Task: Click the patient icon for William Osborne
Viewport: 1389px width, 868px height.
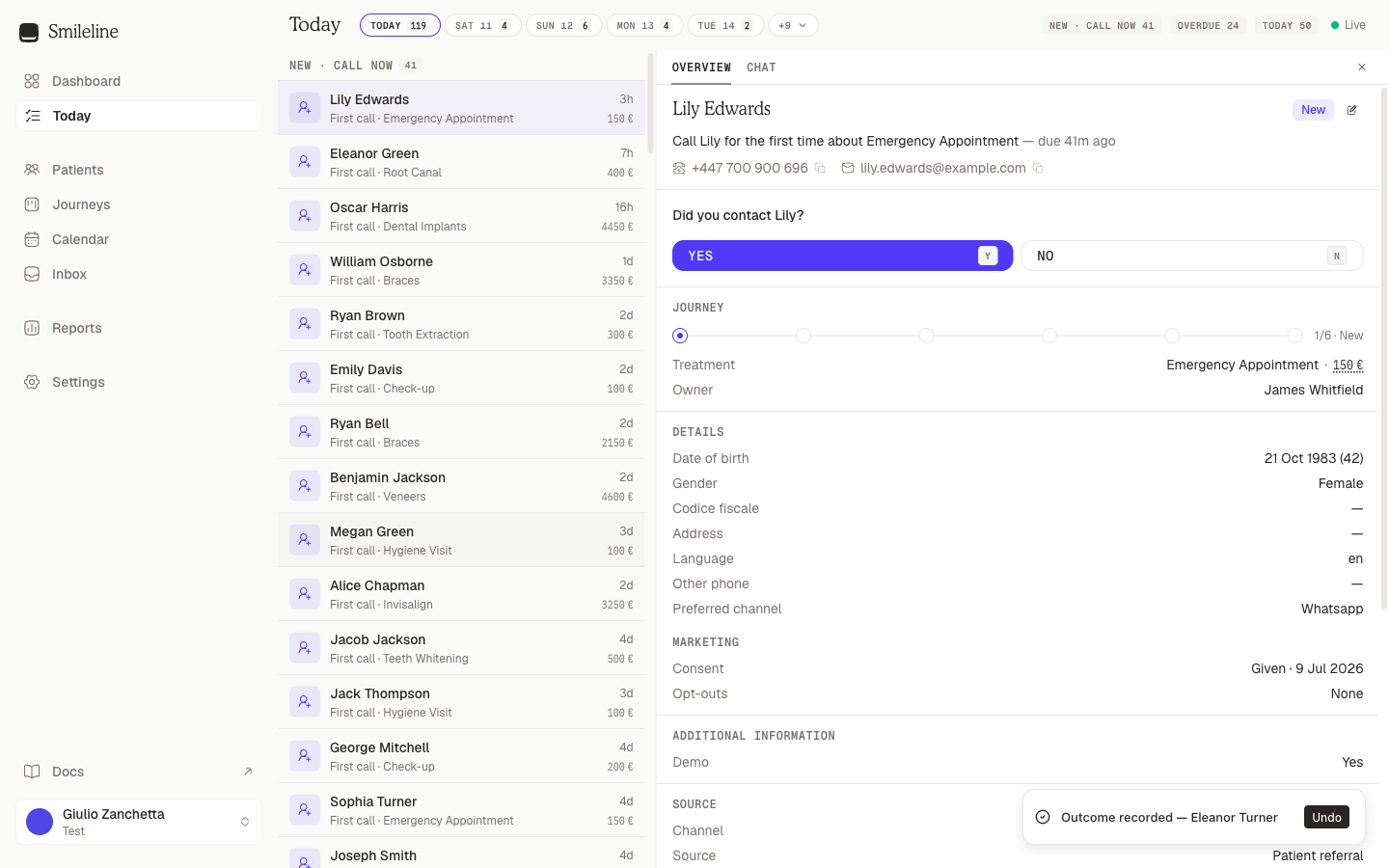Action: click(305, 270)
